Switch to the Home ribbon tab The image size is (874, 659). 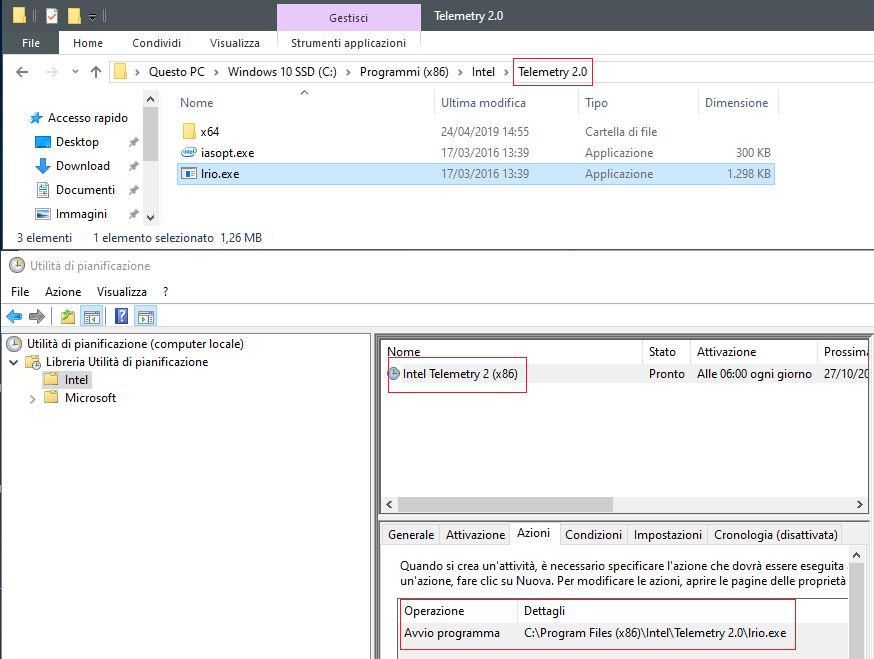pos(88,43)
